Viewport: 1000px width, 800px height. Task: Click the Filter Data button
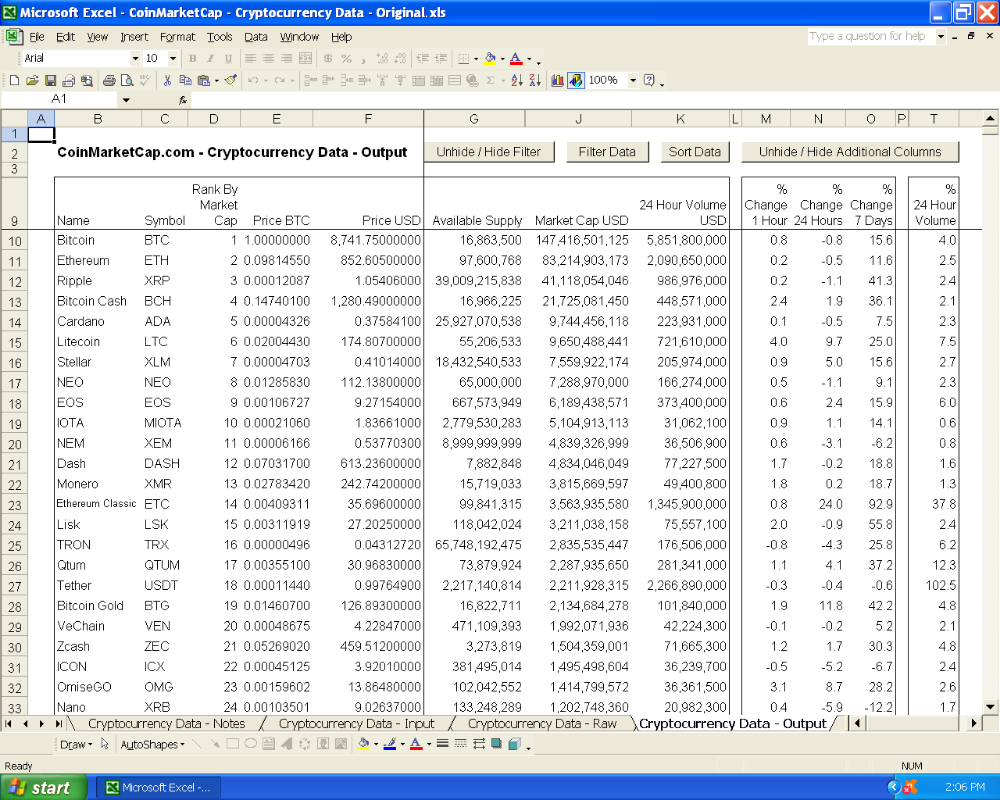607,152
